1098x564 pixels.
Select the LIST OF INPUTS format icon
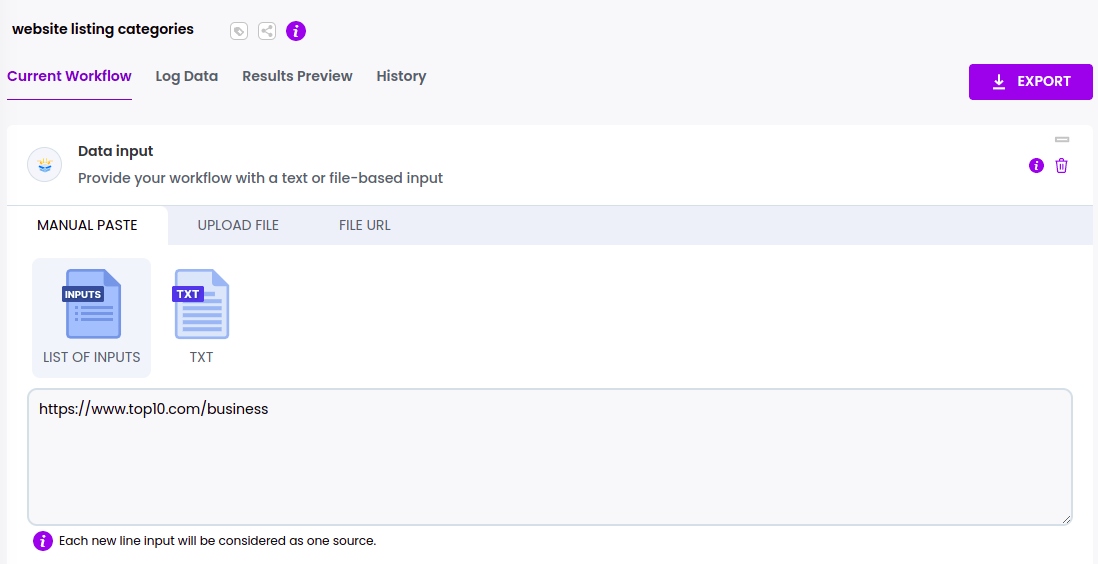(x=92, y=304)
